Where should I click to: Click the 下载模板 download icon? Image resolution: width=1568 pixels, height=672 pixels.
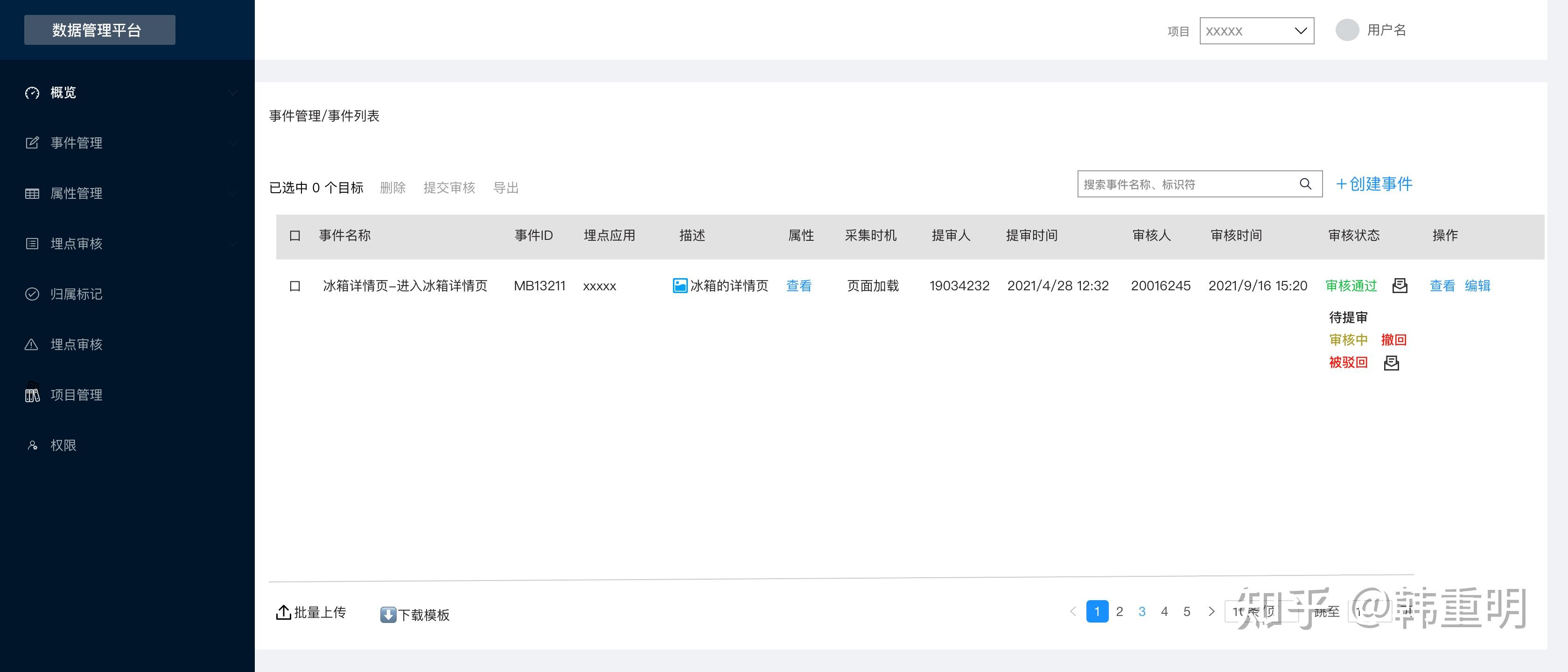(388, 615)
